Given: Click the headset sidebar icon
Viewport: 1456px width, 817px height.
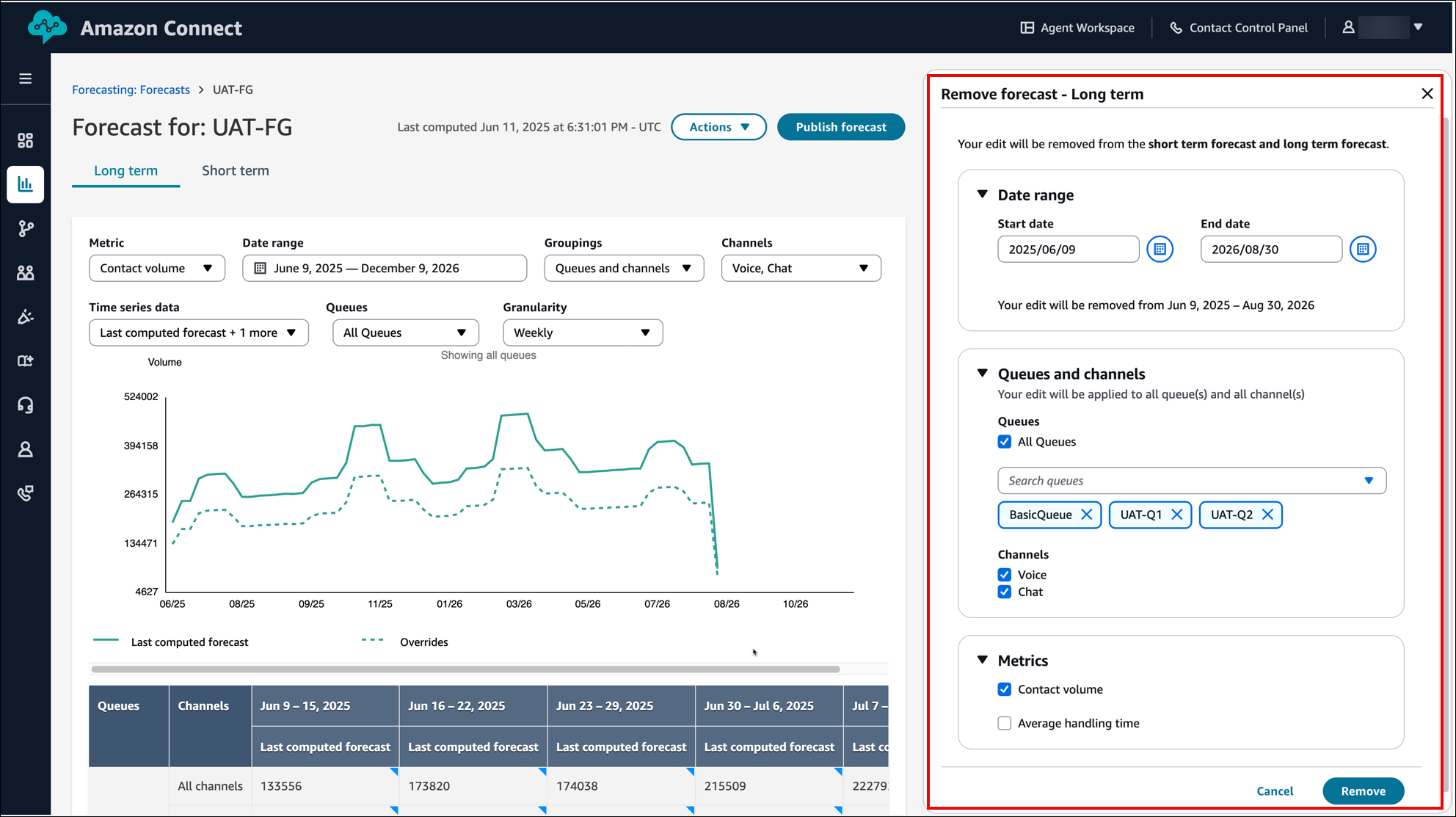Looking at the screenshot, I should pos(25,405).
